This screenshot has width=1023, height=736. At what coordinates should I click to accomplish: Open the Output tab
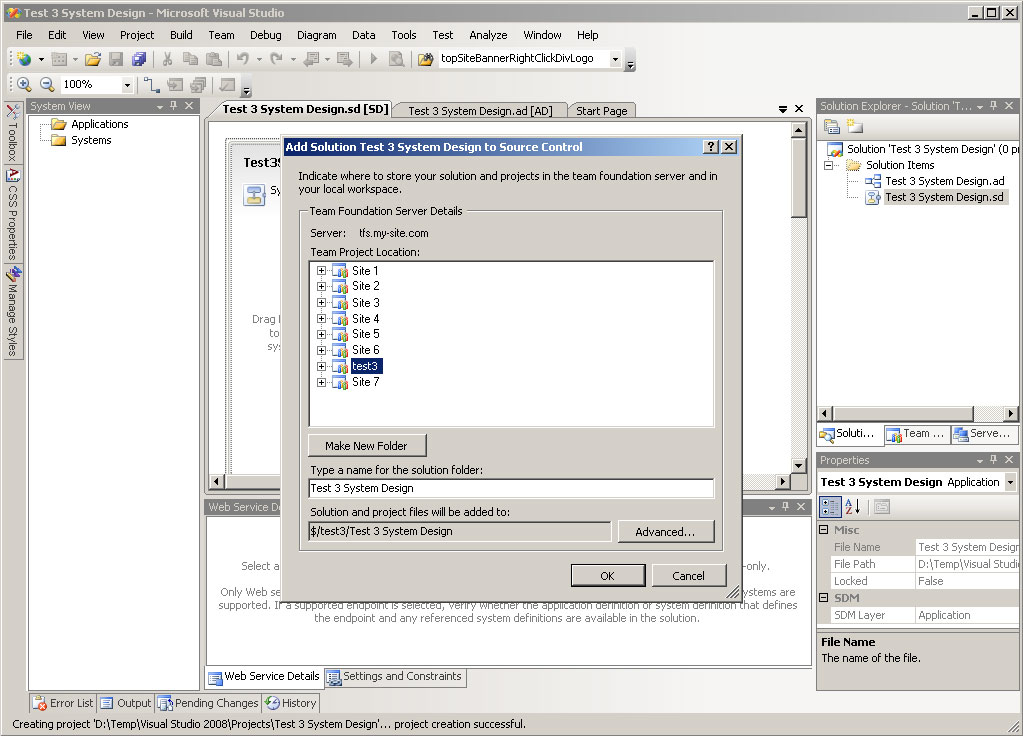(127, 703)
